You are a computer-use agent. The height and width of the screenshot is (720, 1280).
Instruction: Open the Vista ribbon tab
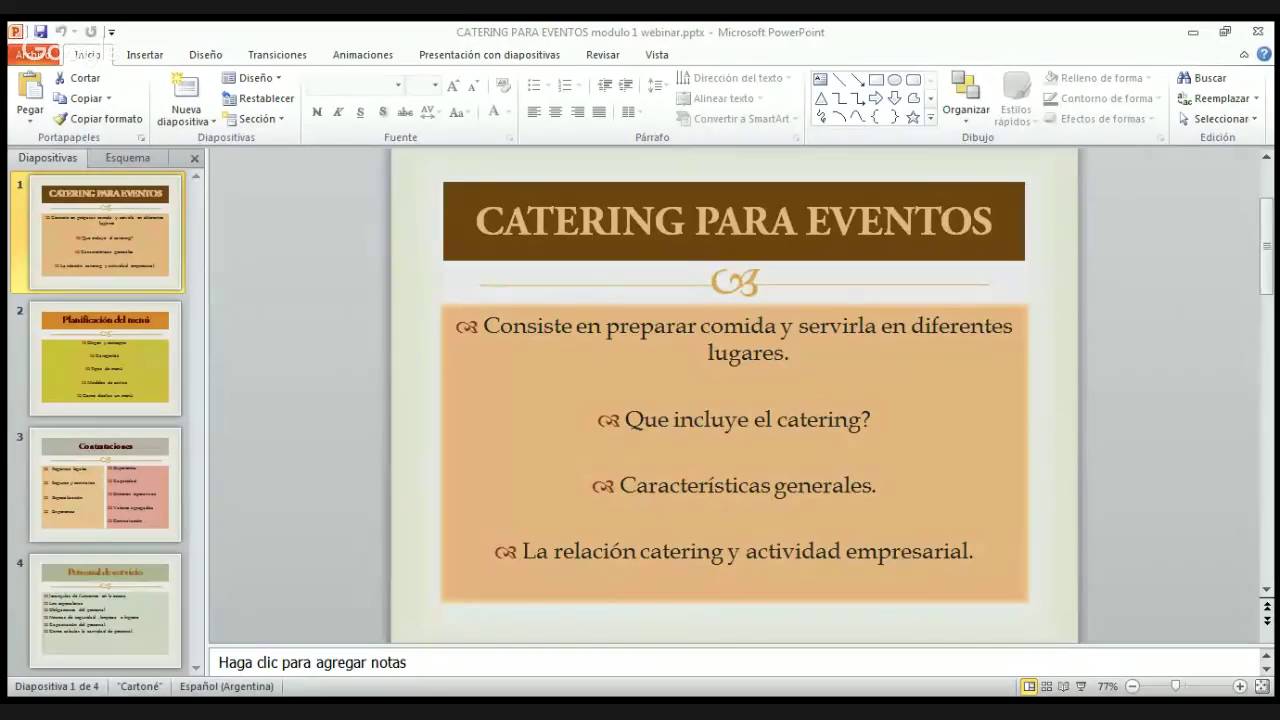click(657, 55)
